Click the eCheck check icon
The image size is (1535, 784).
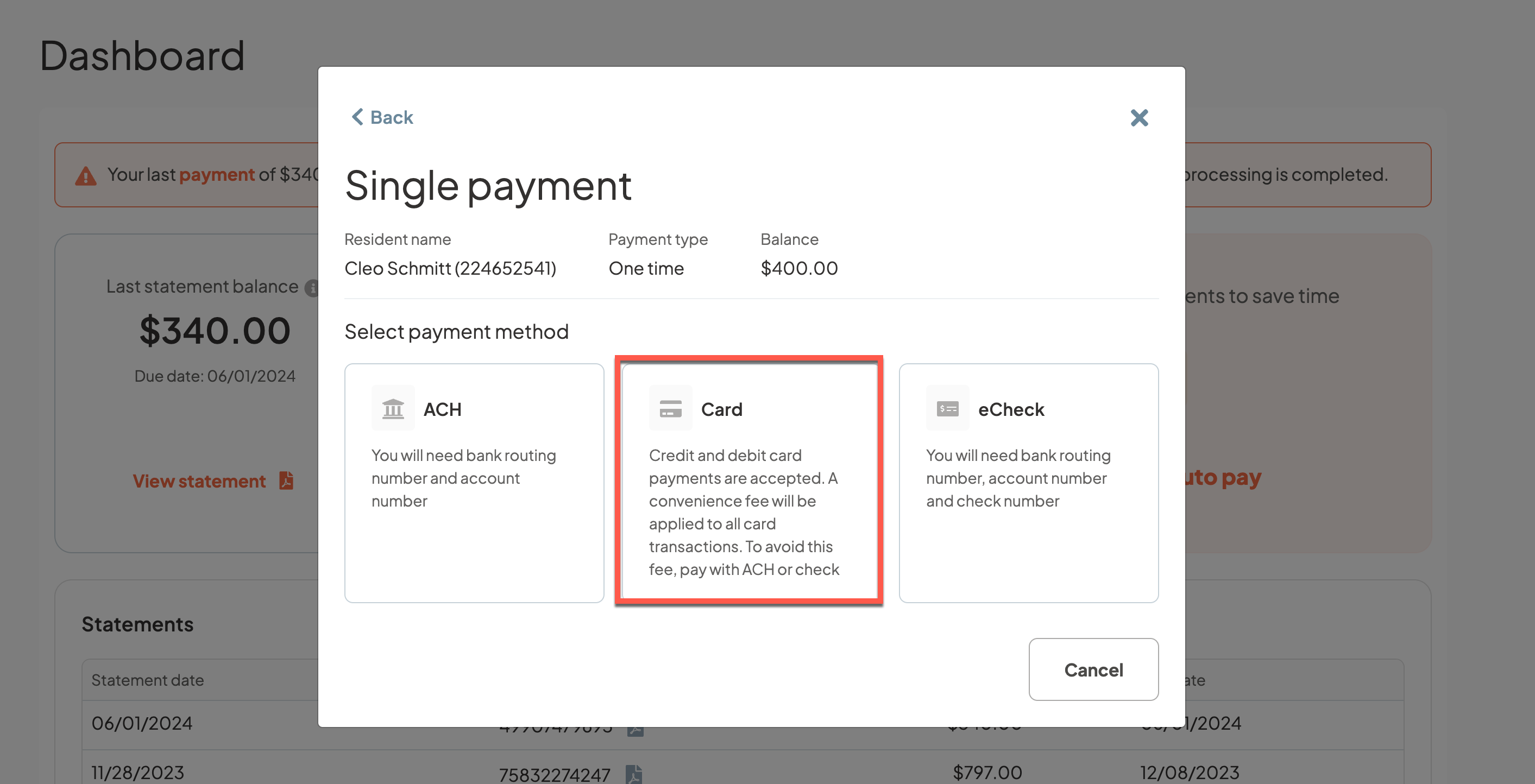(x=947, y=409)
